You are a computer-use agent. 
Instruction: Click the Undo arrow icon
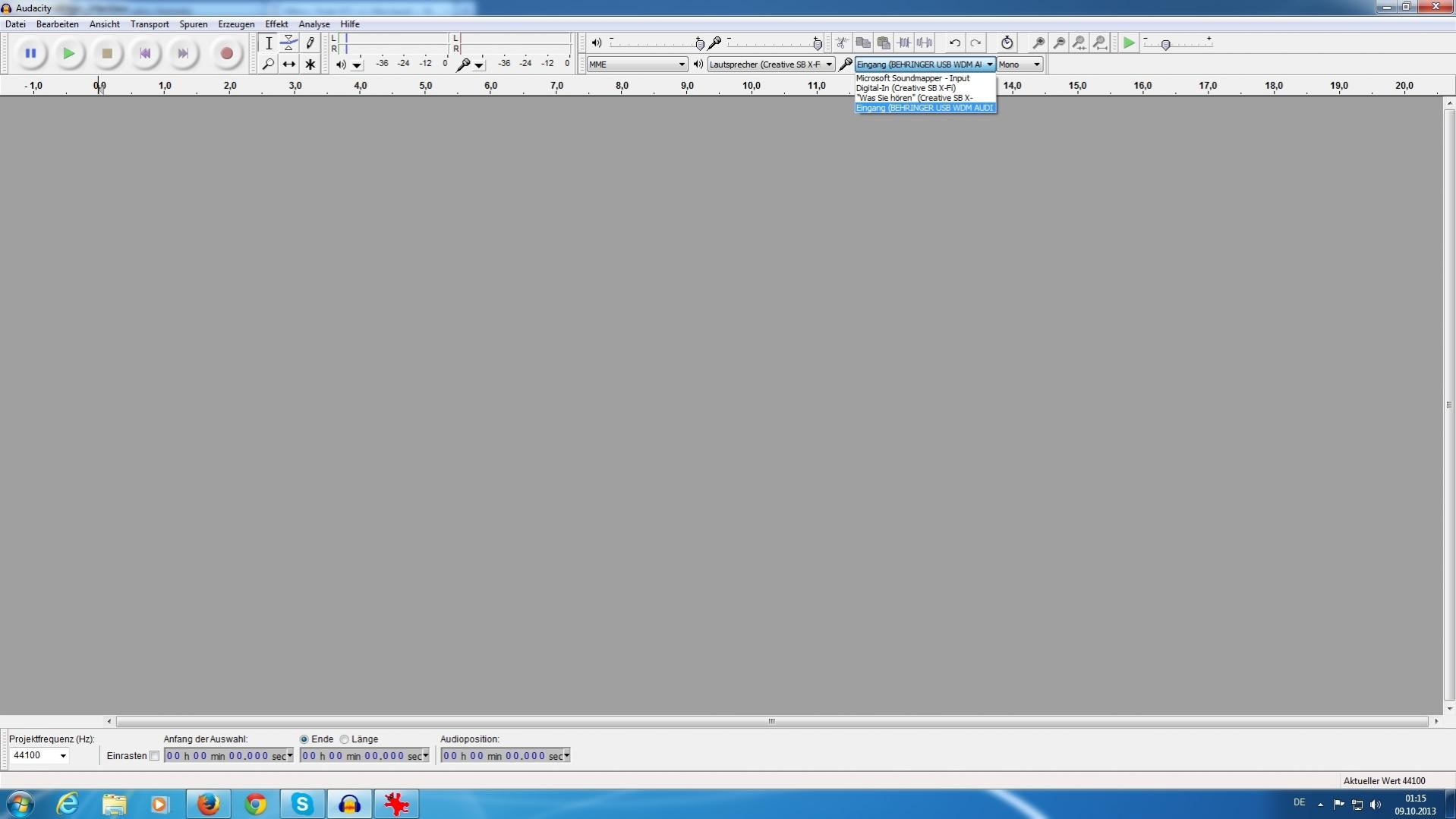click(955, 43)
